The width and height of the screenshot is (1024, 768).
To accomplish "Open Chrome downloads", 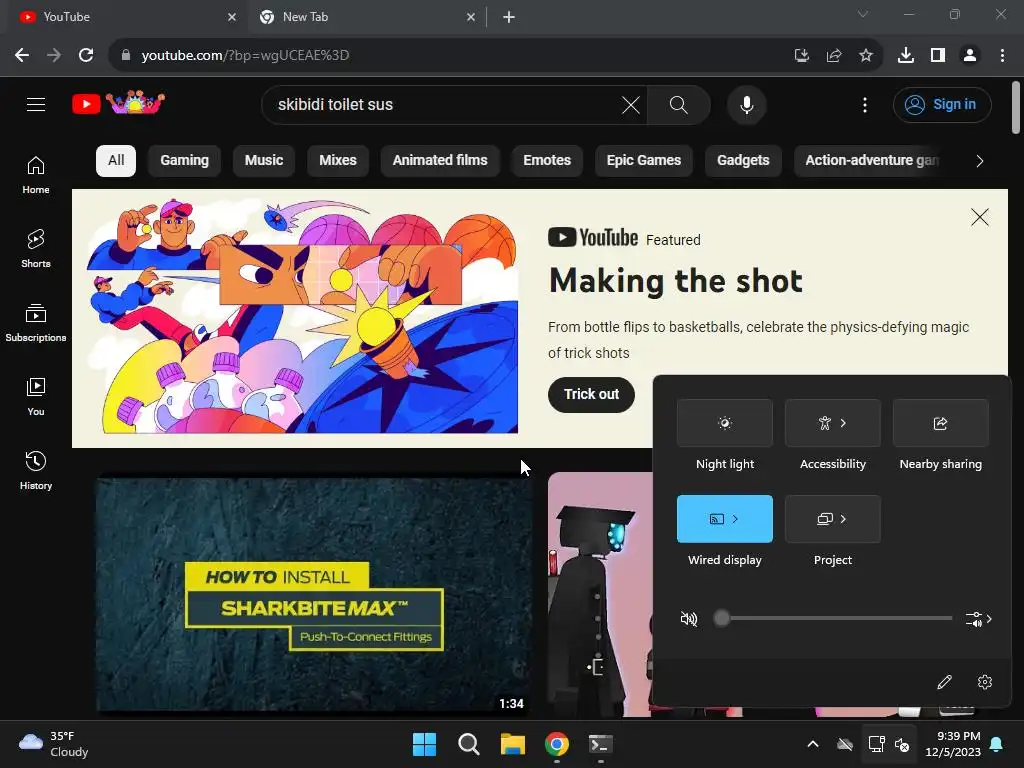I will [x=905, y=56].
